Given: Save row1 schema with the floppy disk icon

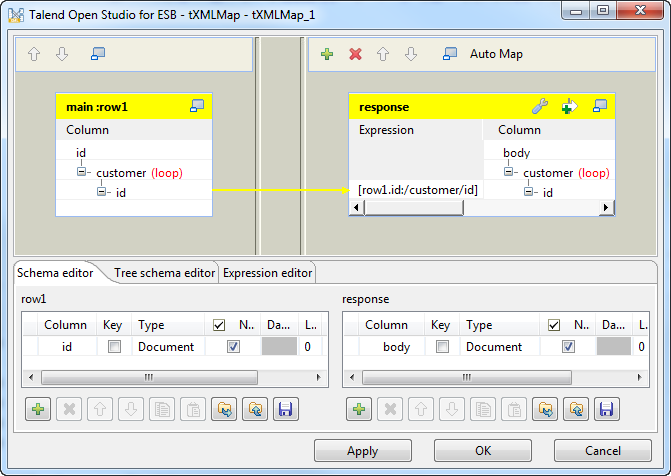Looking at the screenshot, I should pyautogui.click(x=286, y=409).
